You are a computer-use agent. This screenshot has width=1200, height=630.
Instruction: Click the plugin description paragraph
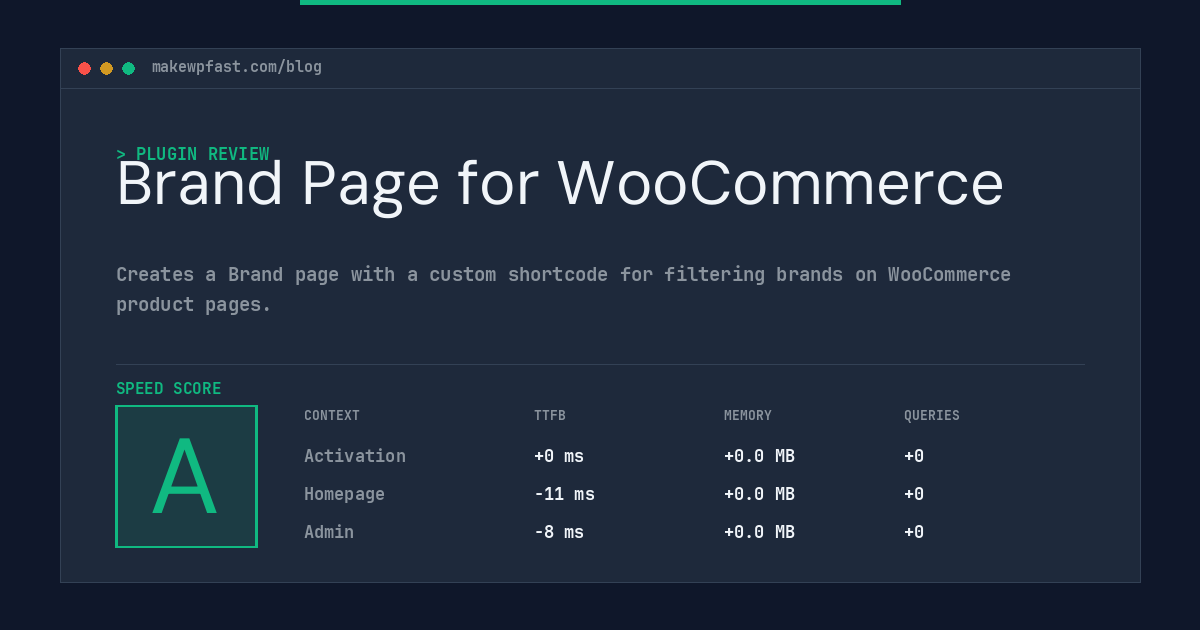563,289
